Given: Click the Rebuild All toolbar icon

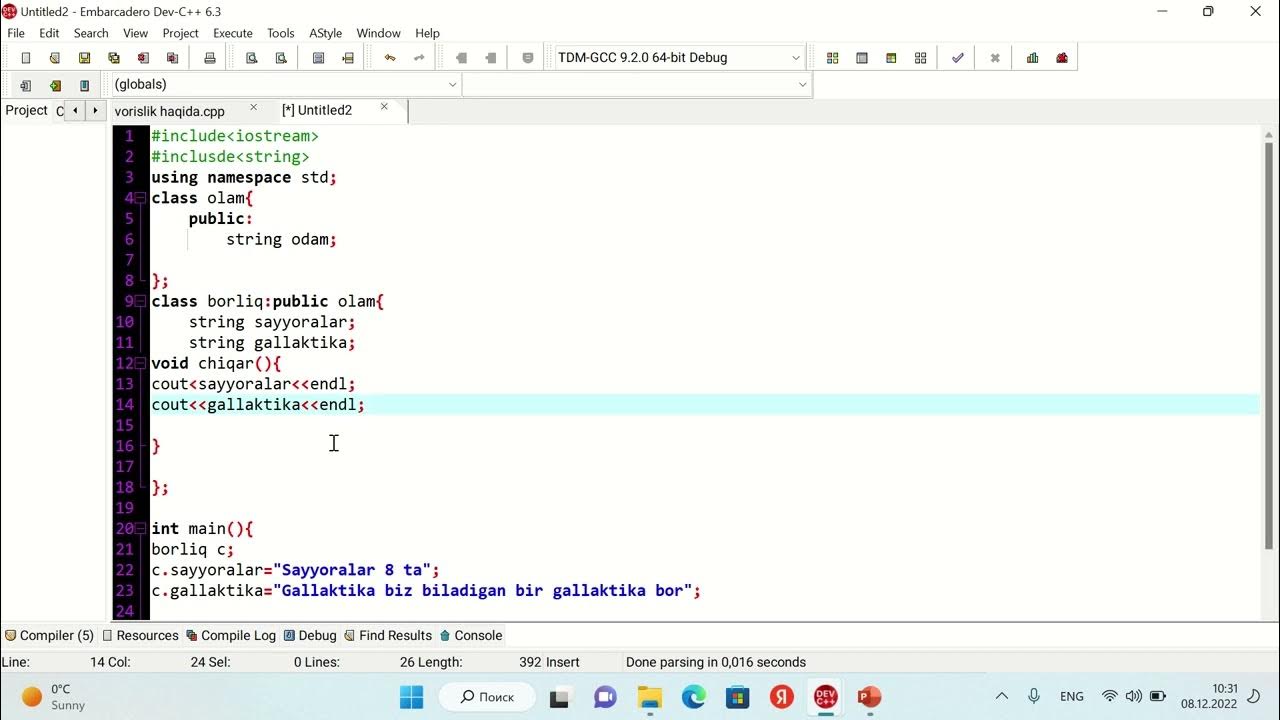Looking at the screenshot, I should pyautogui.click(x=920, y=58).
